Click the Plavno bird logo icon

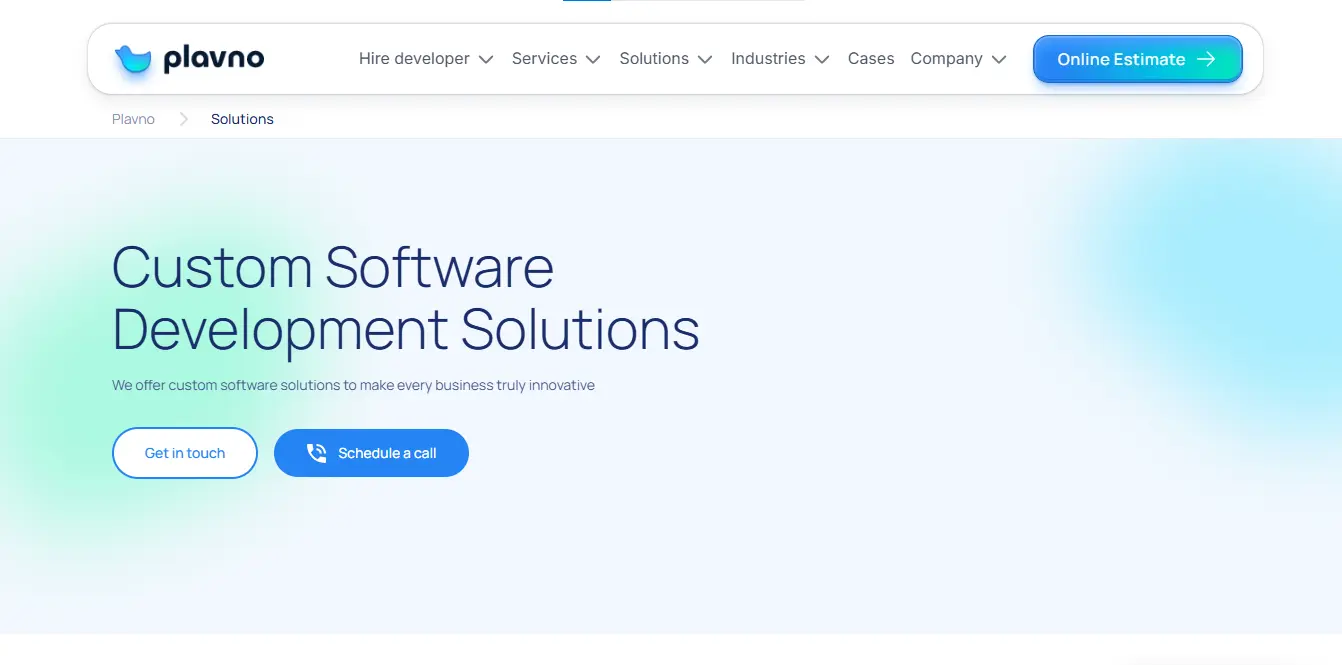pyautogui.click(x=132, y=60)
